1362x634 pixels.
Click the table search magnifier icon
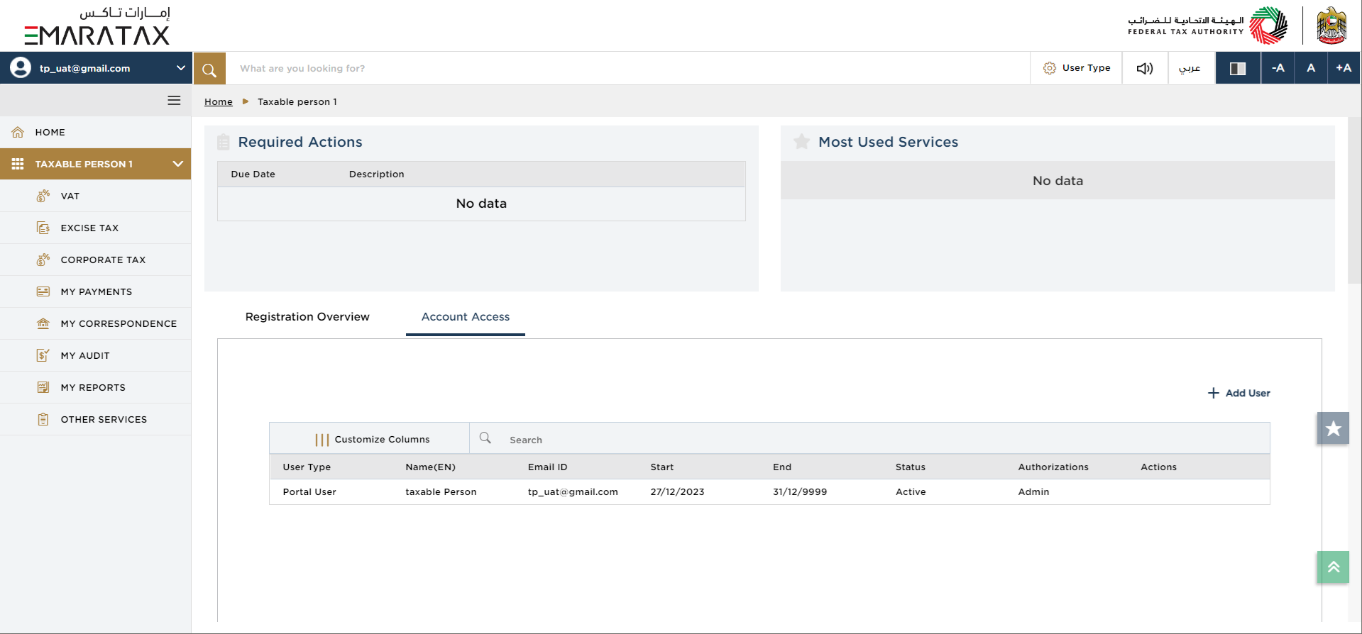coord(485,438)
